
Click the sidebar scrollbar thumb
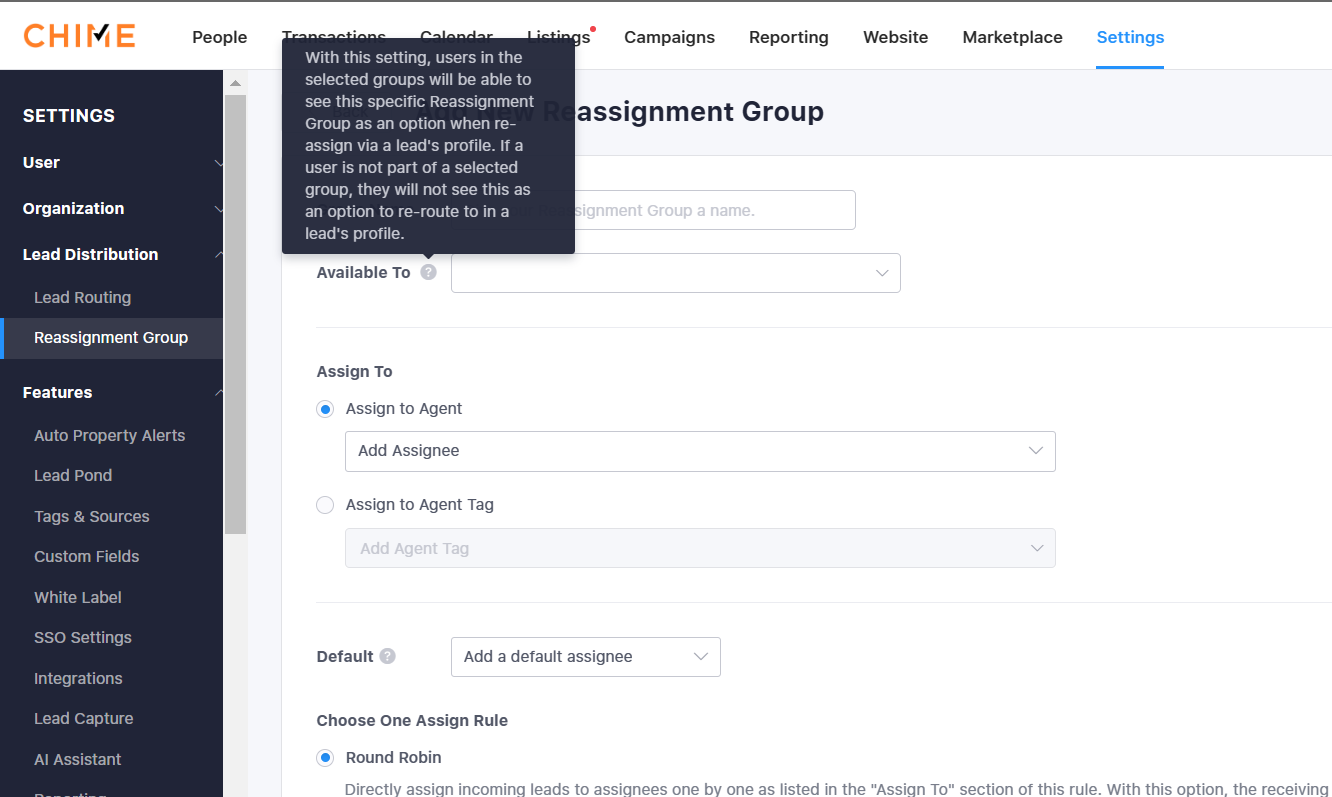point(235,314)
